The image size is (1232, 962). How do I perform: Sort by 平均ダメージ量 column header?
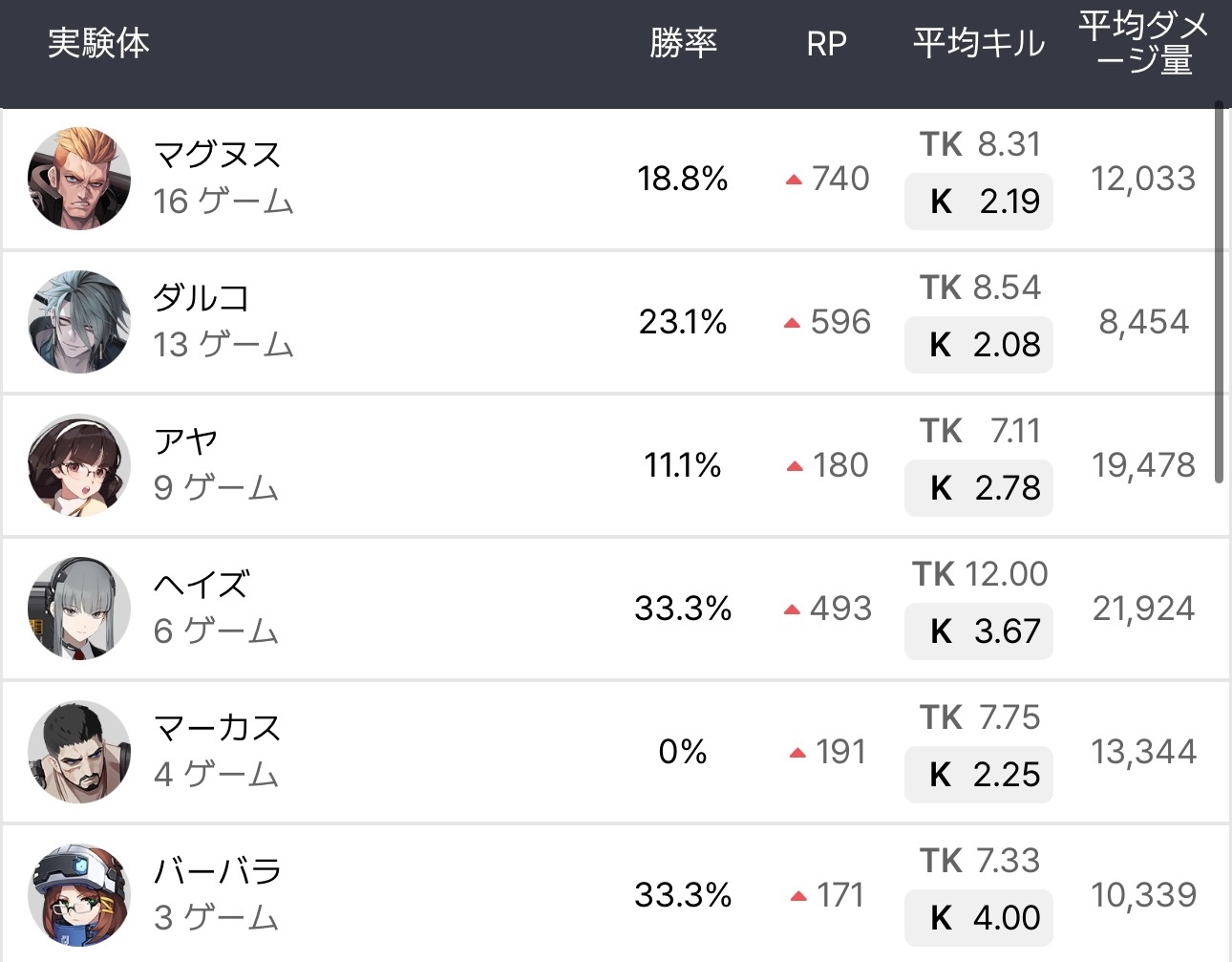tap(1143, 44)
